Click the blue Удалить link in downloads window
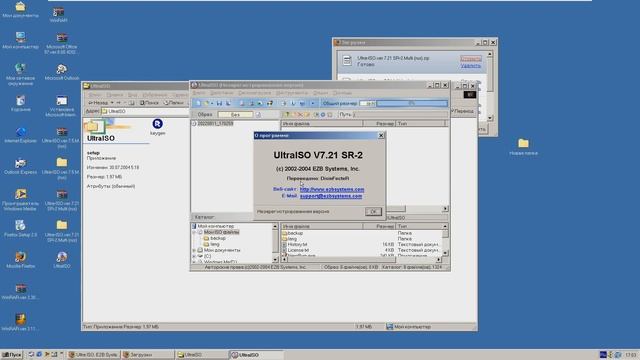 [x=471, y=65]
